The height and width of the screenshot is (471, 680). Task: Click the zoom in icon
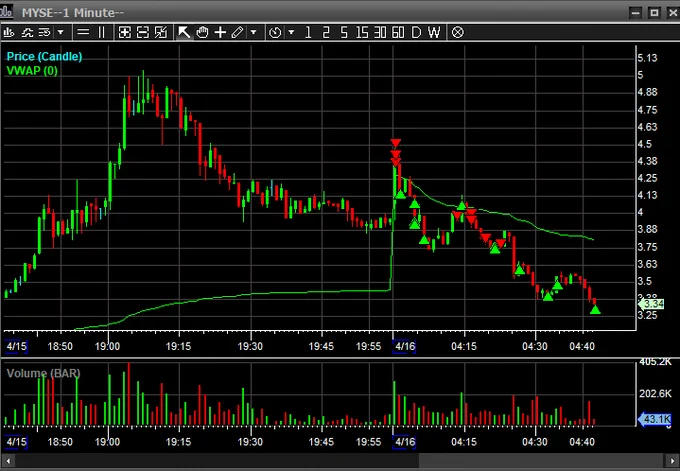[125, 33]
